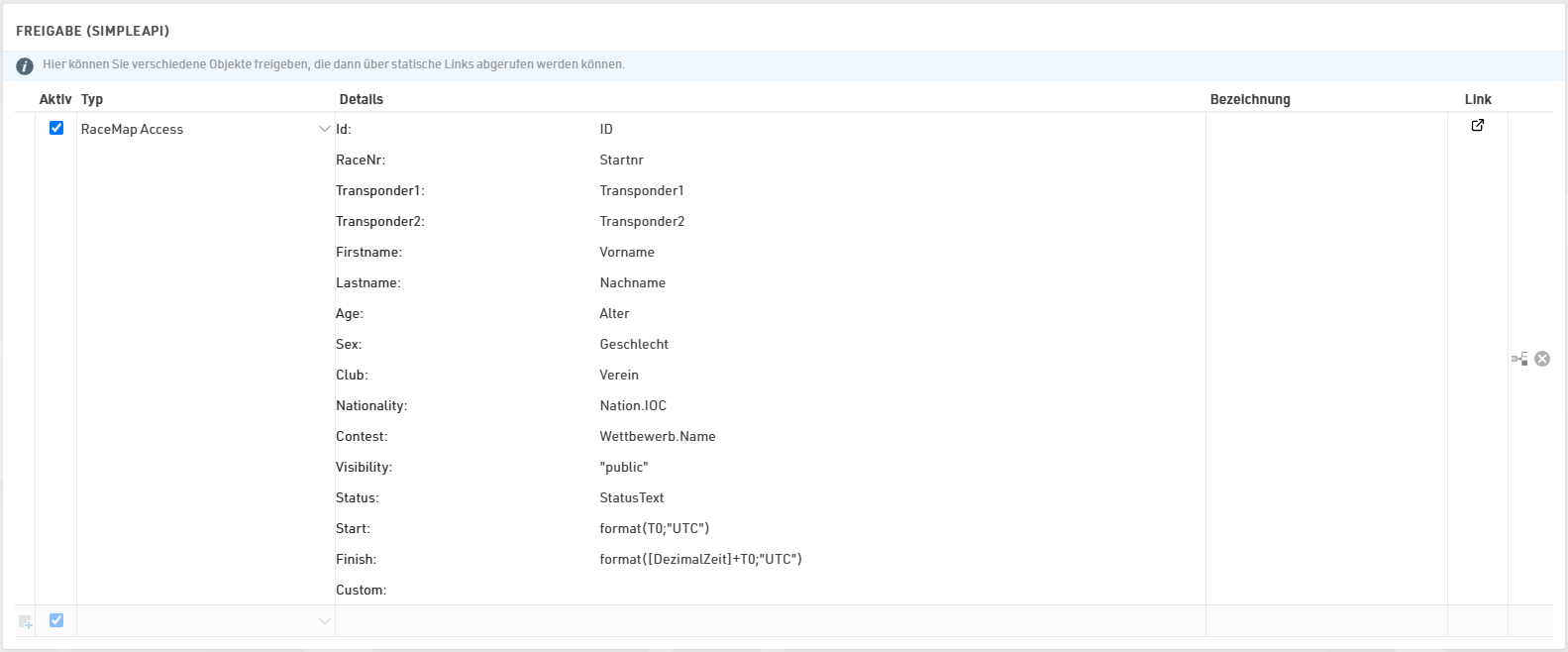Click the Bezeichnung cell for RaceMap Access
1568x652 pixels.
click(1325, 358)
